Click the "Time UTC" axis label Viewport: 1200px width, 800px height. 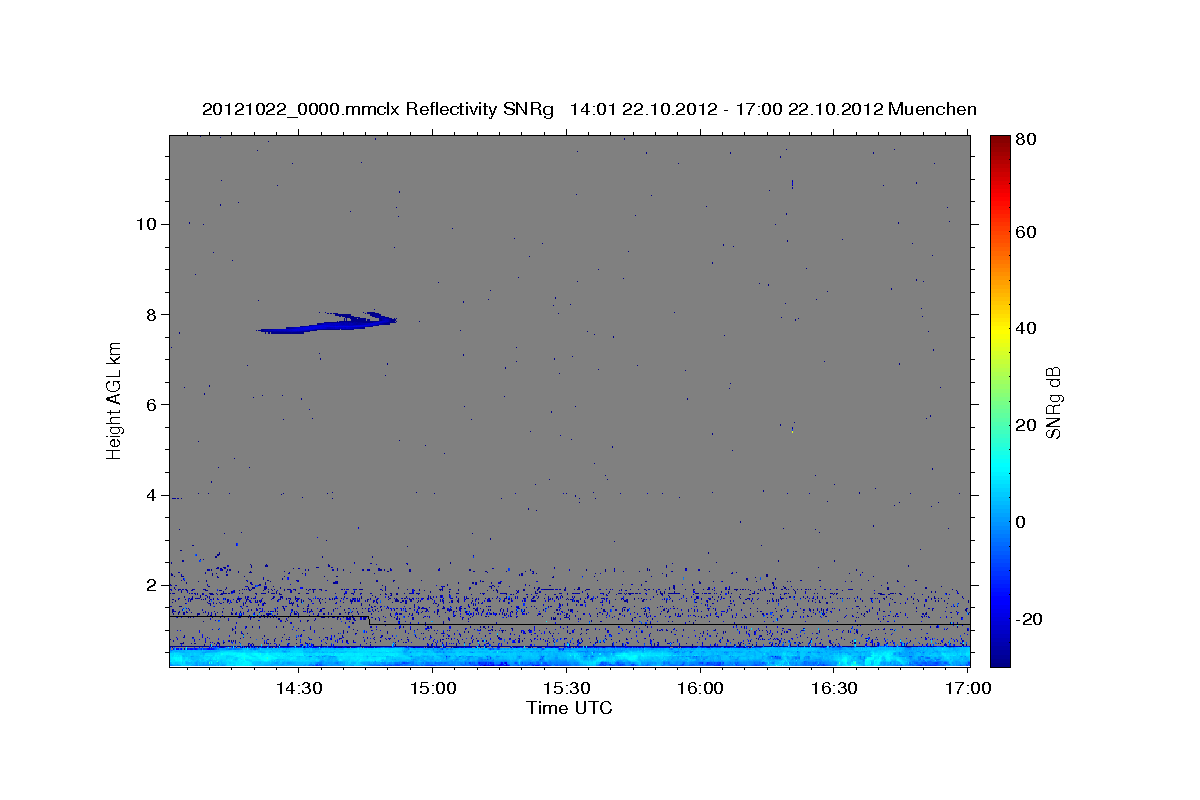pyautogui.click(x=569, y=708)
